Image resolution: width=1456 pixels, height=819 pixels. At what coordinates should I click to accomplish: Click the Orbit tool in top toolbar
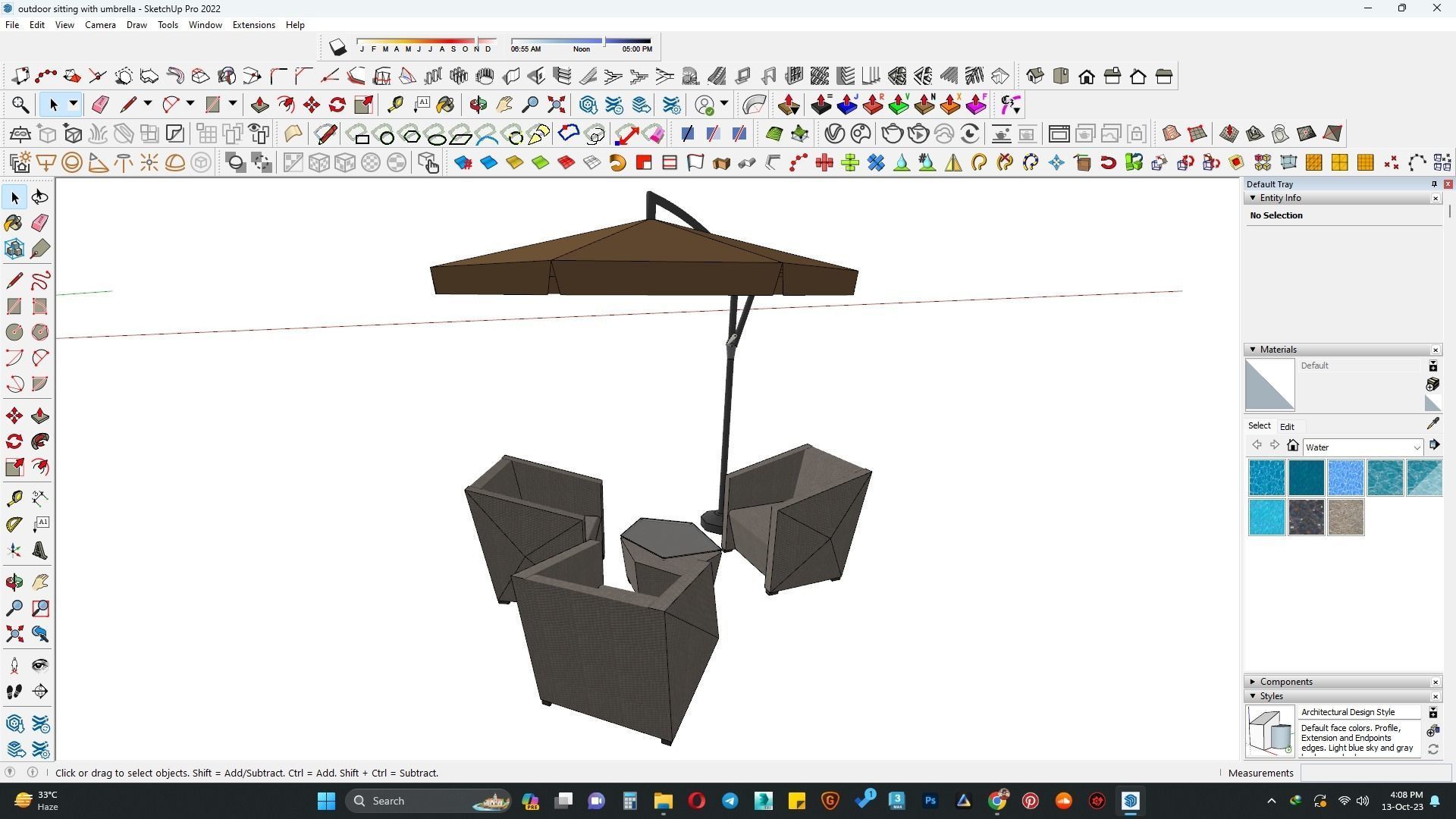pyautogui.click(x=478, y=105)
